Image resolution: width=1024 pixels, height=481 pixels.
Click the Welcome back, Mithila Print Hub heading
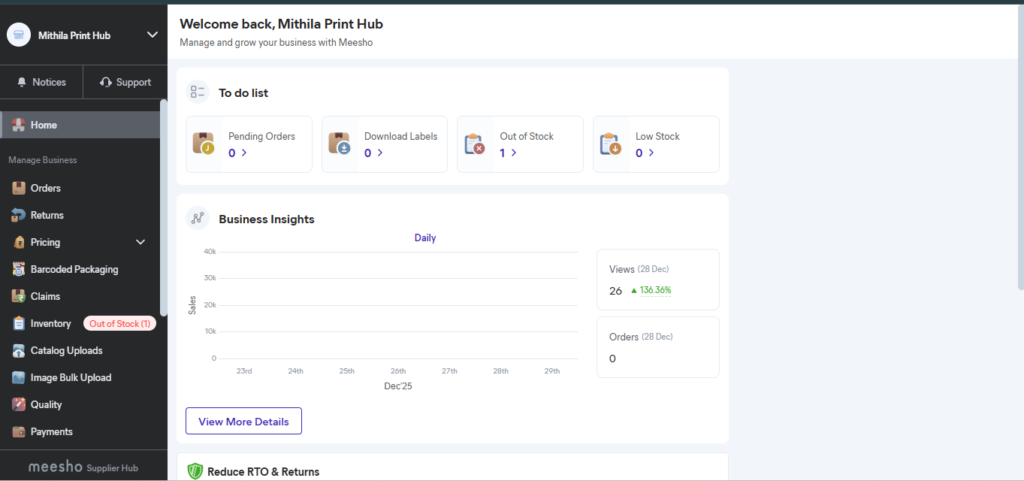pos(281,24)
